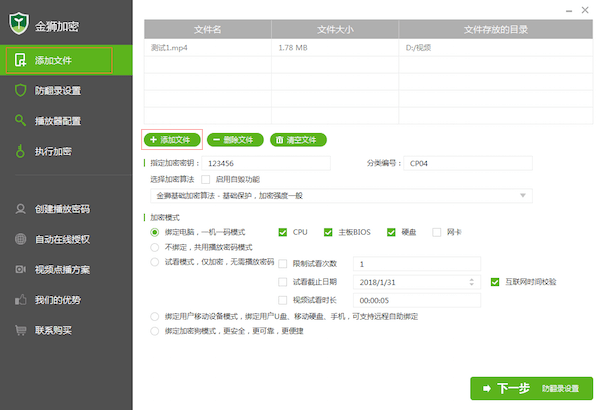Click the shopping cart icon beside 联系购买

[x=21, y=330]
